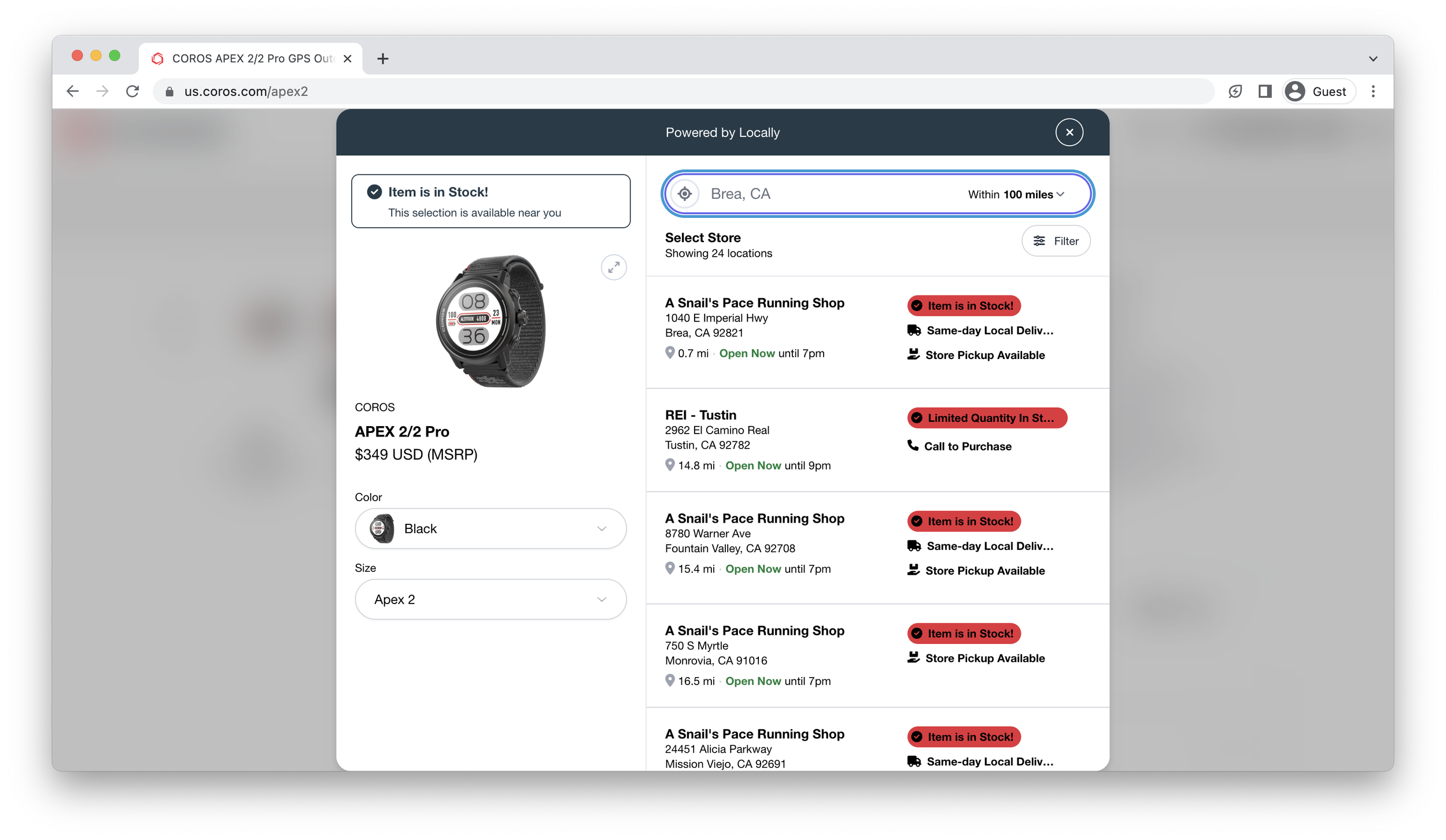Click the phone icon beside Call to Purchase
This screenshot has width=1446, height=840.
point(913,446)
